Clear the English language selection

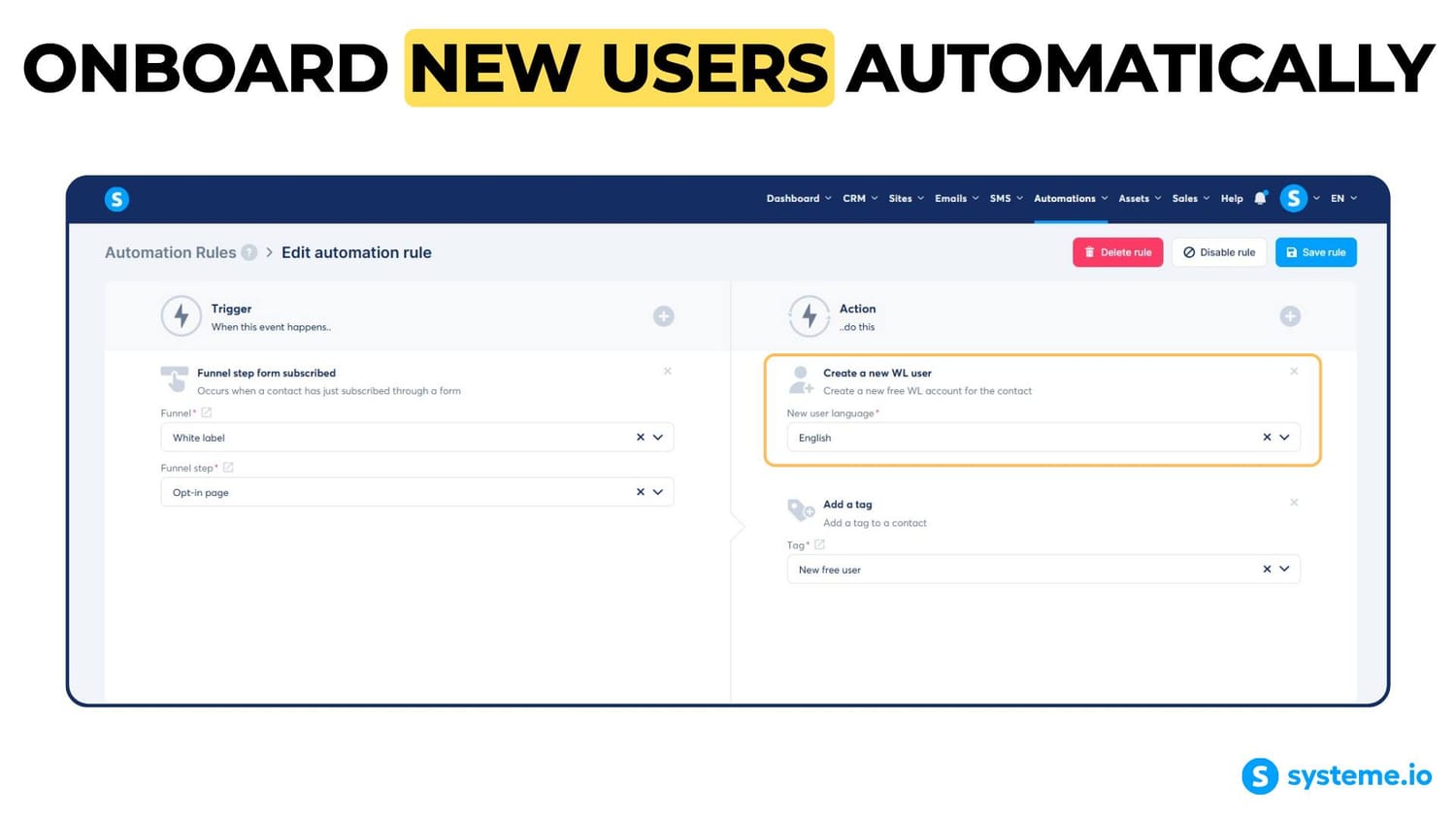pyautogui.click(x=1267, y=438)
